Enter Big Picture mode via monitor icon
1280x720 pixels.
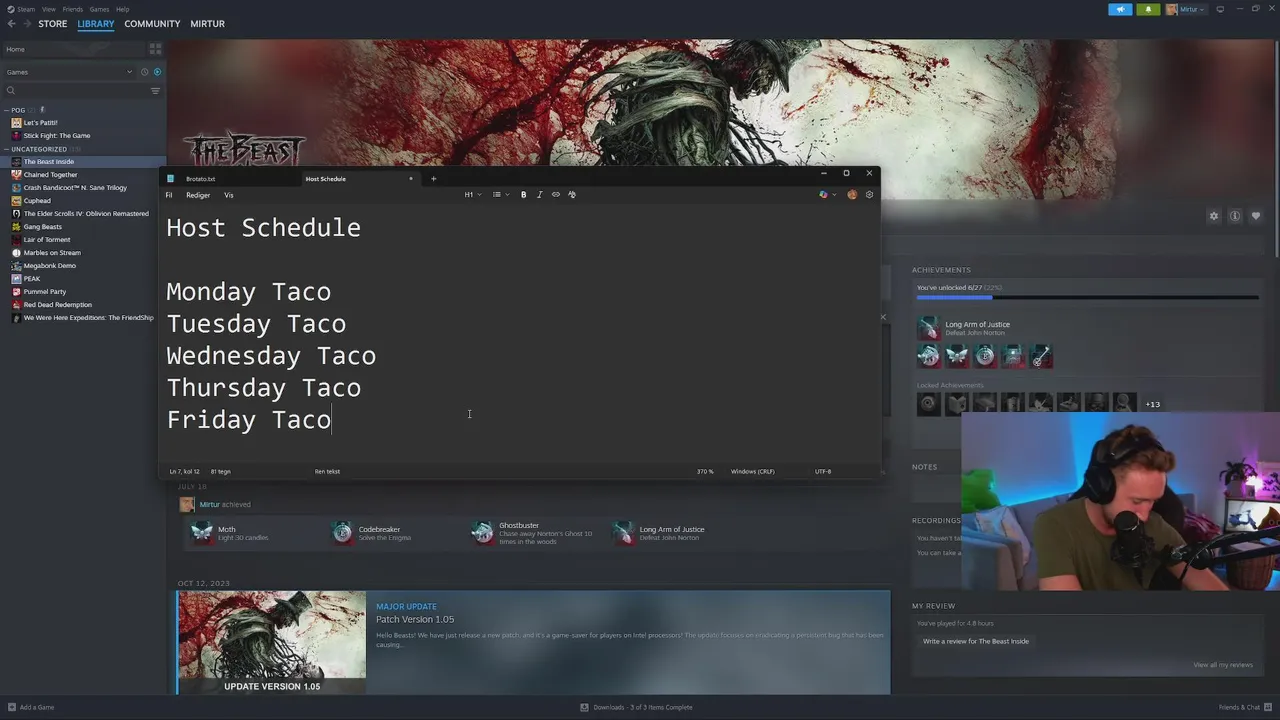coord(1220,9)
